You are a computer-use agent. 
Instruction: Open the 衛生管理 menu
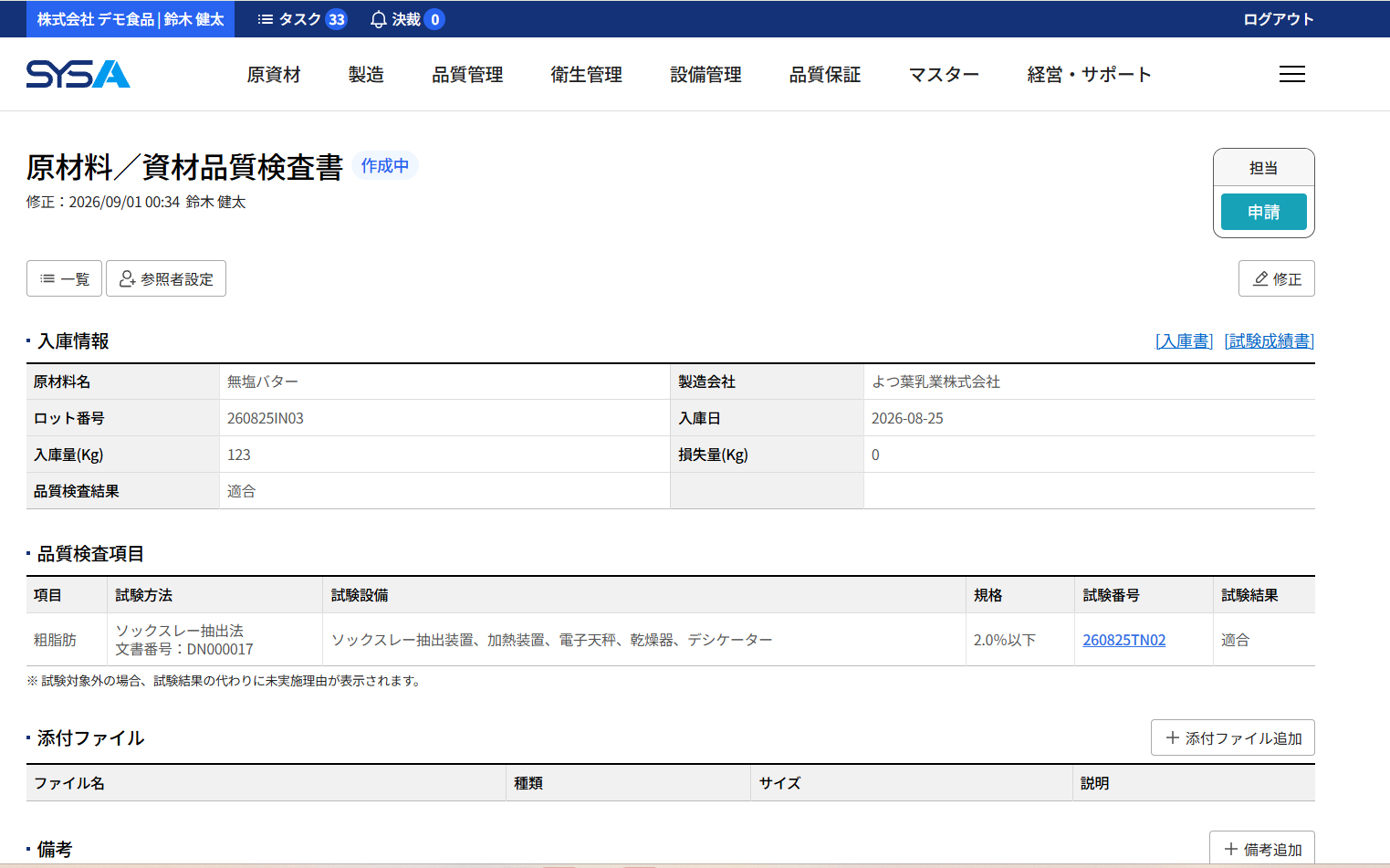click(586, 75)
